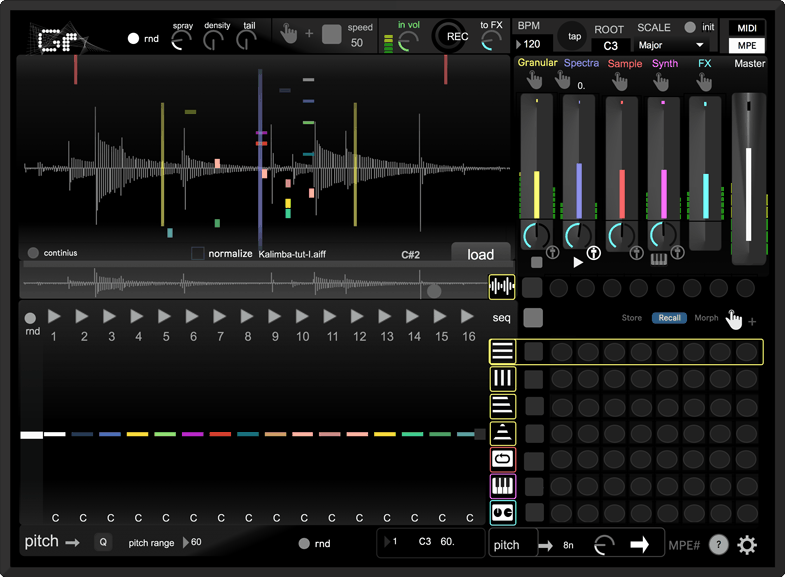Click the question mark help icon
This screenshot has width=785, height=577.
coord(718,545)
